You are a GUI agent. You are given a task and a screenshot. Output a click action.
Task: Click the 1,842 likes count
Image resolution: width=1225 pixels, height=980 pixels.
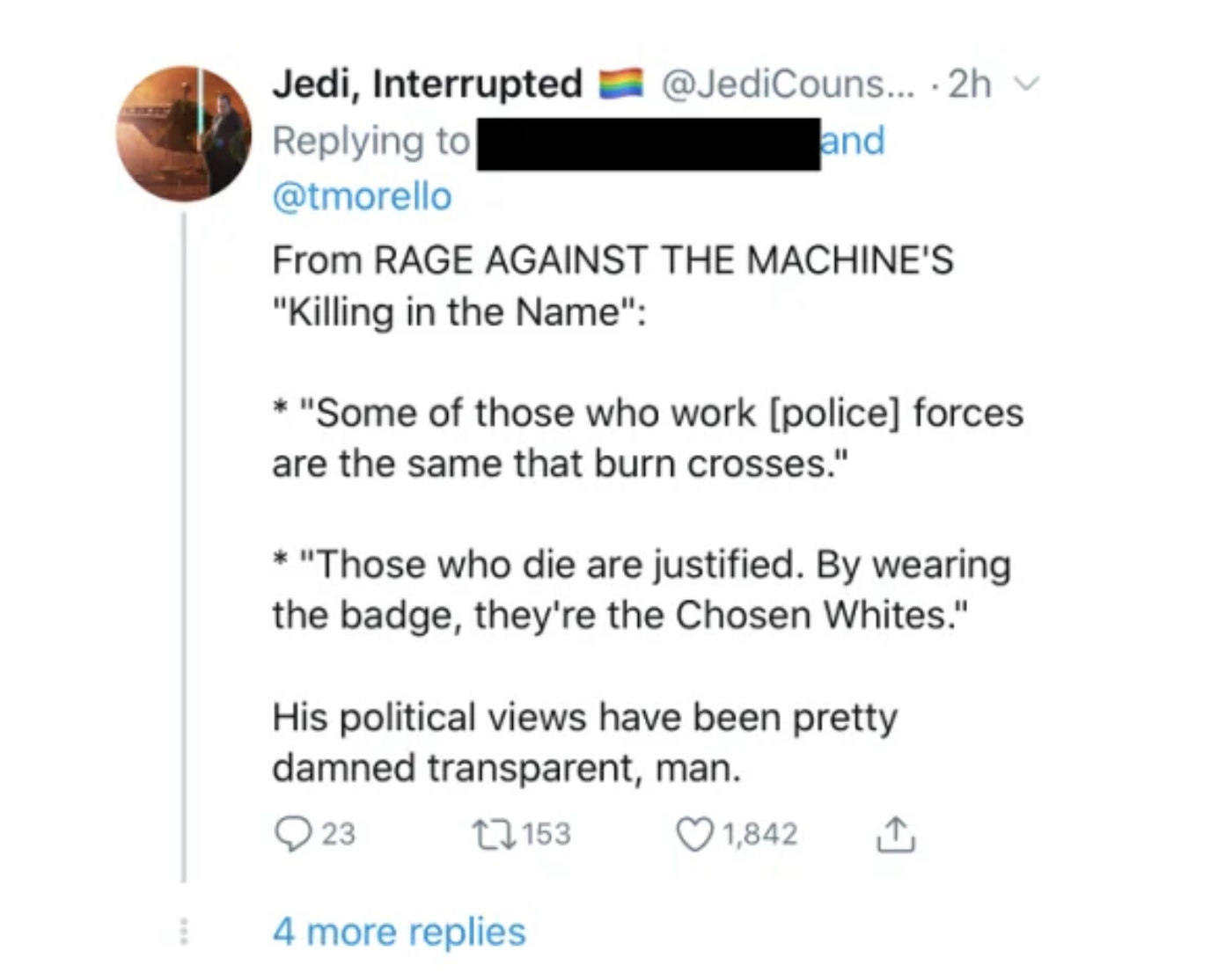tap(760, 834)
